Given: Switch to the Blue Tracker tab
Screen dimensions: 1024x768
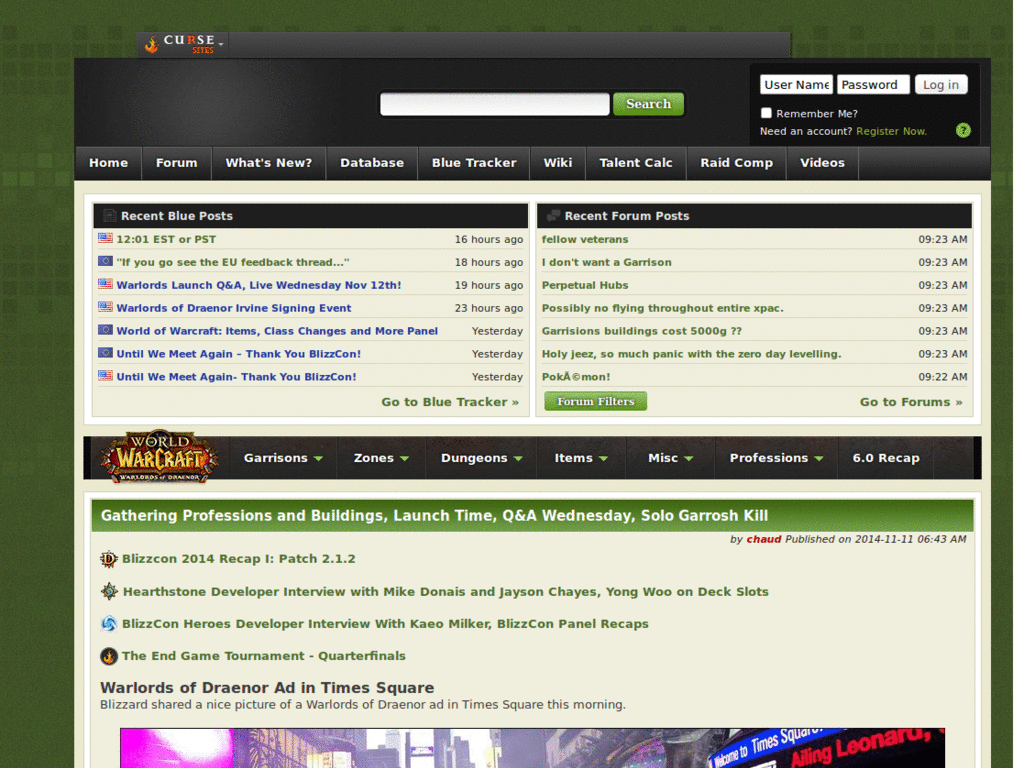Looking at the screenshot, I should (x=473, y=163).
